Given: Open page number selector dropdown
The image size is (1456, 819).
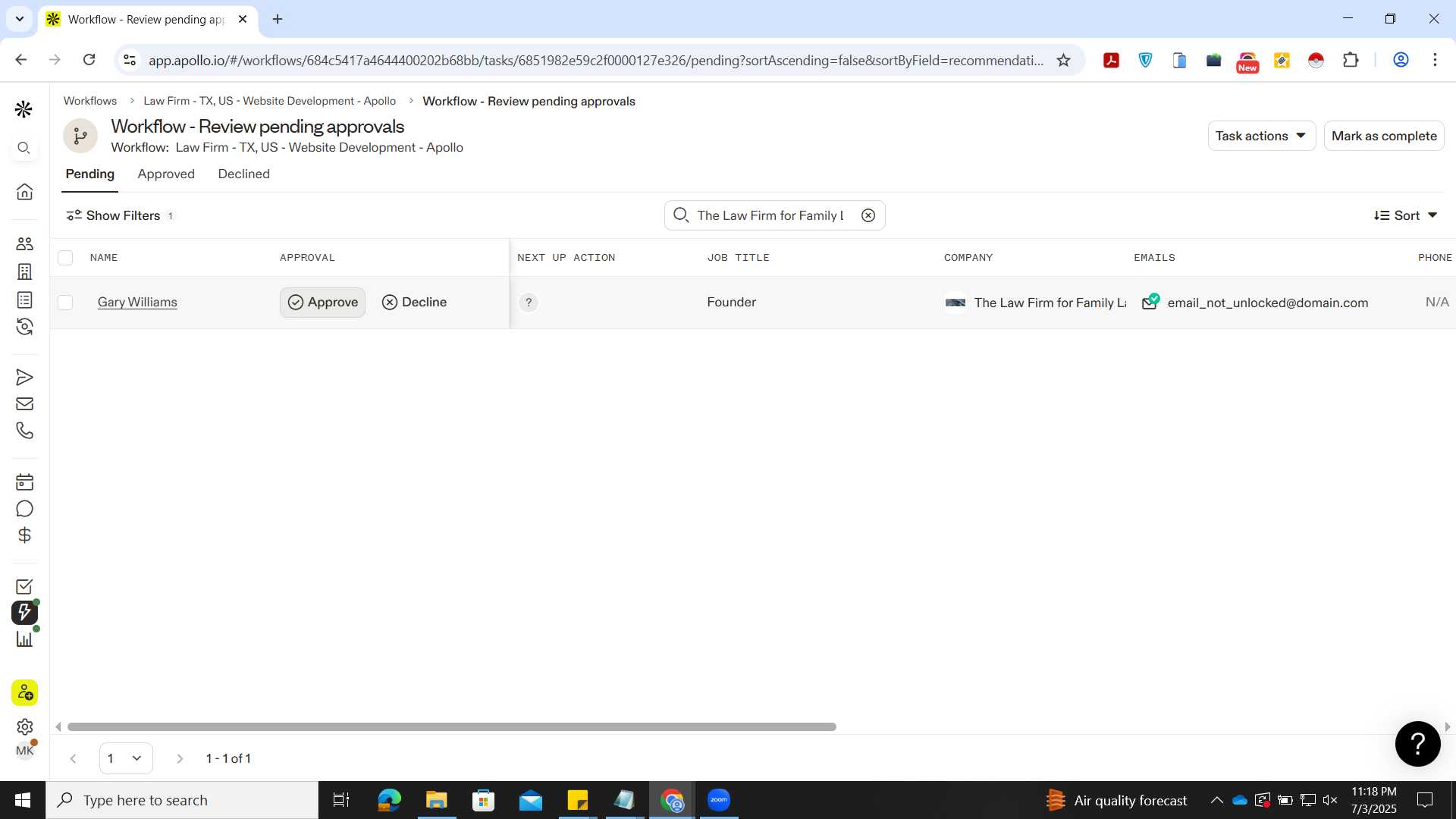Looking at the screenshot, I should point(126,758).
